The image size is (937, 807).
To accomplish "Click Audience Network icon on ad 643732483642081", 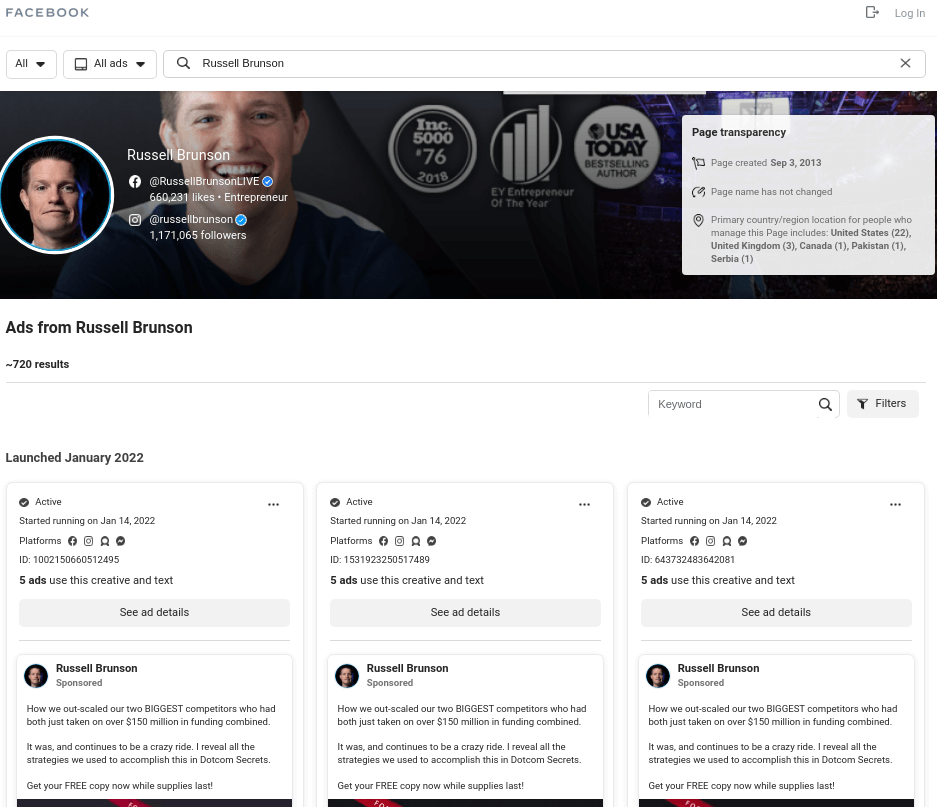I will click(x=727, y=541).
